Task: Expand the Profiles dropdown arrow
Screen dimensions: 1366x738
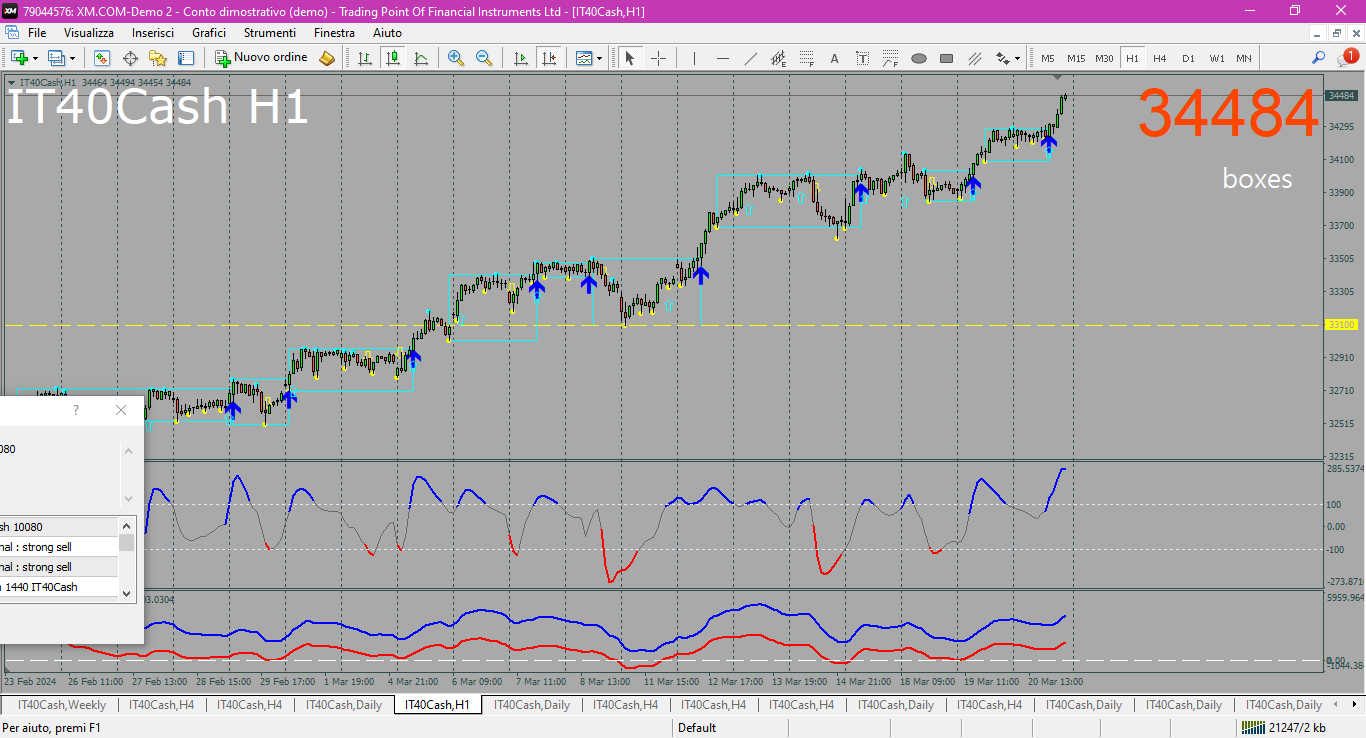Action: [x=72, y=58]
